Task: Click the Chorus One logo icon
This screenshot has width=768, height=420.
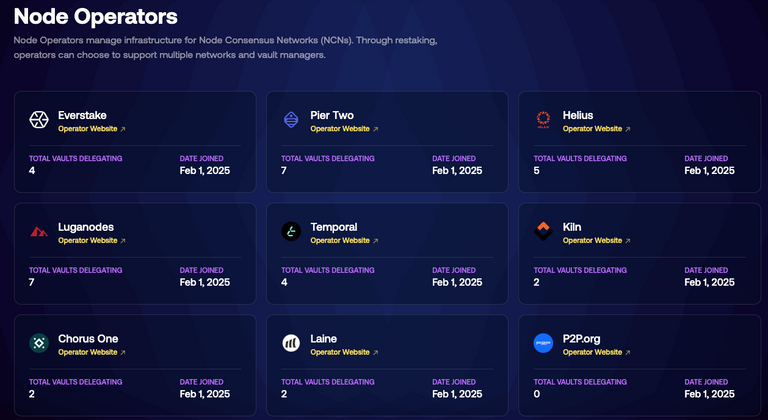Action: (x=39, y=344)
